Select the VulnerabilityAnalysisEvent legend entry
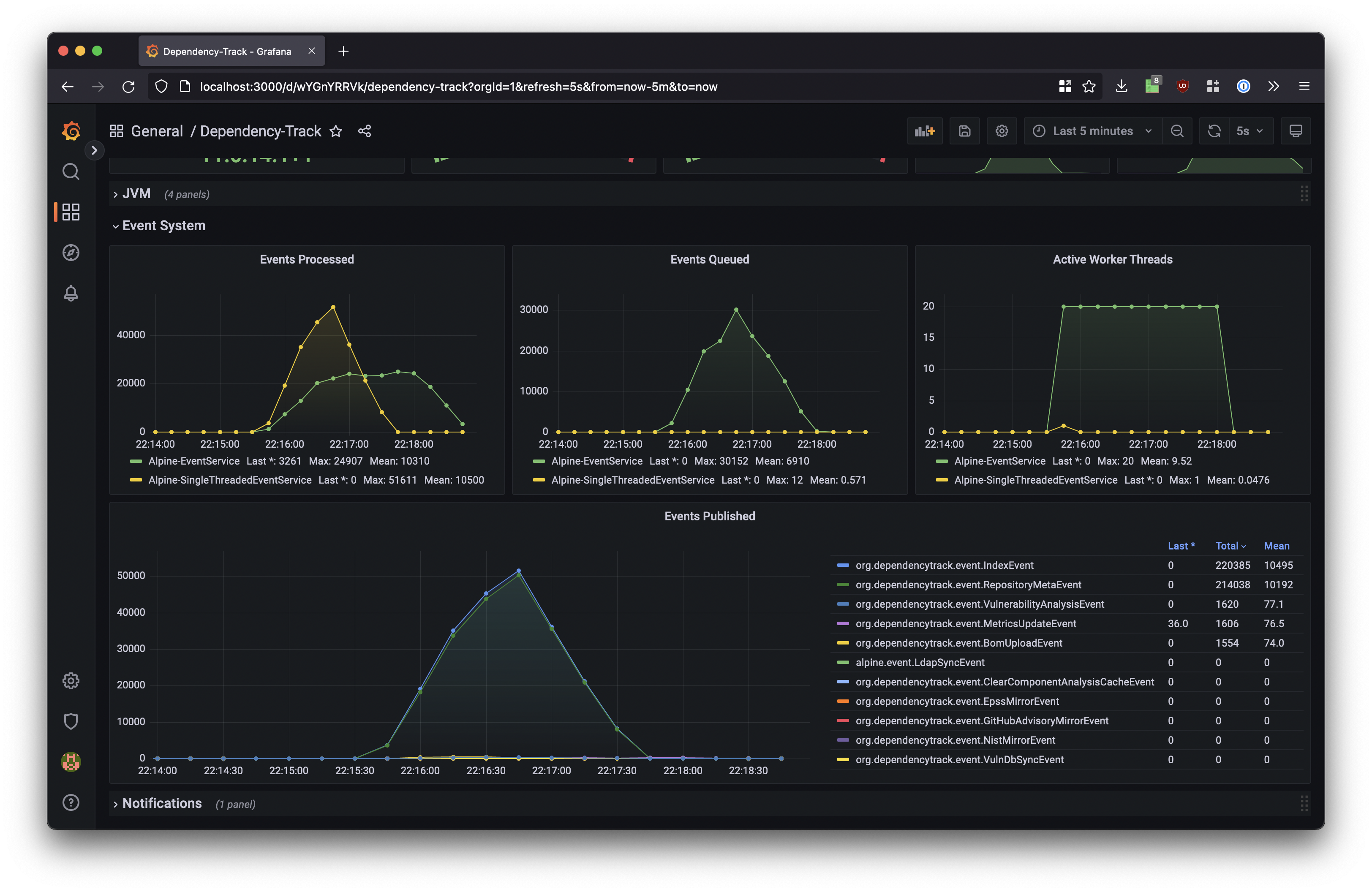Screen dimensions: 1372x892 pos(980,604)
